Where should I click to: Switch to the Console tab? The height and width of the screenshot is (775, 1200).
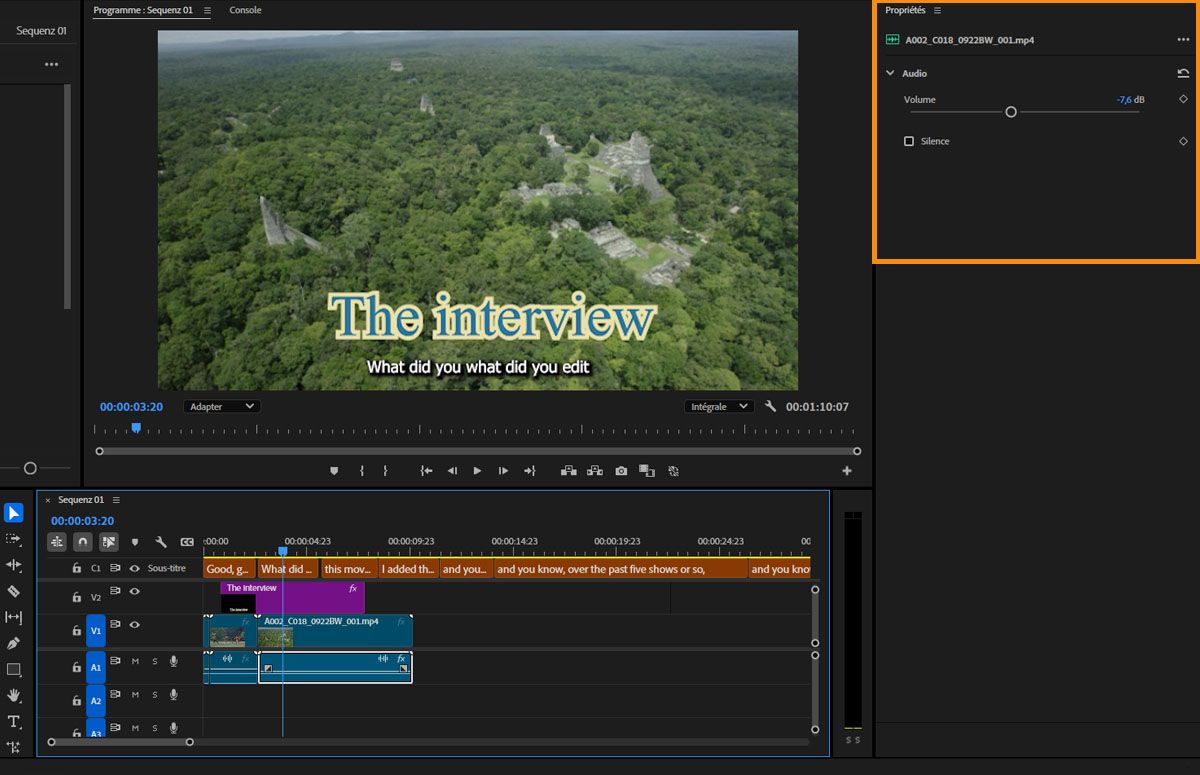245,10
